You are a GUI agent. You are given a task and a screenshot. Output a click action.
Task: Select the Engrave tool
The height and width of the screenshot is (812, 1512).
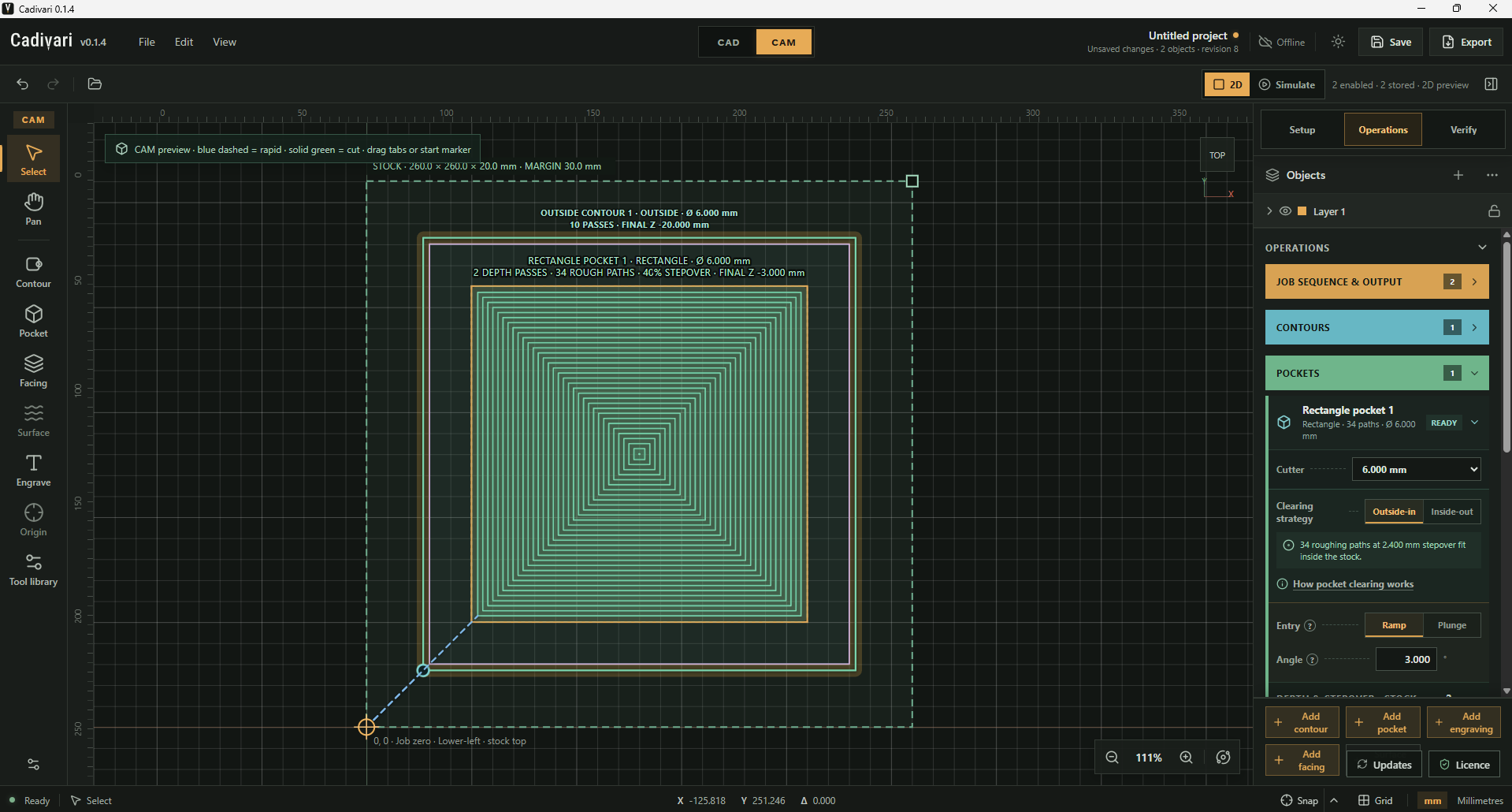pos(33,471)
